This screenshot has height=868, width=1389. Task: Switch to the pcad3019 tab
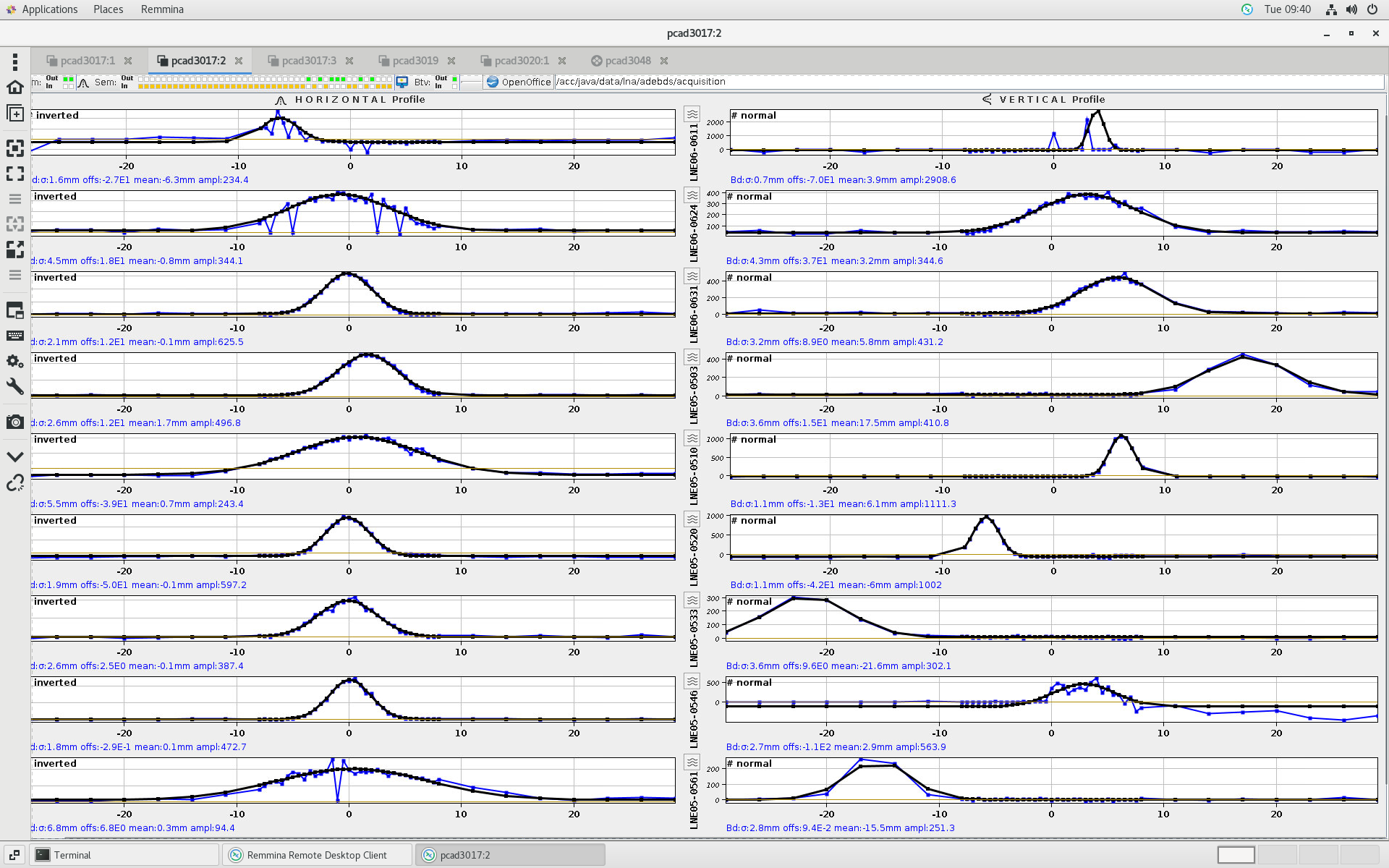[x=415, y=61]
